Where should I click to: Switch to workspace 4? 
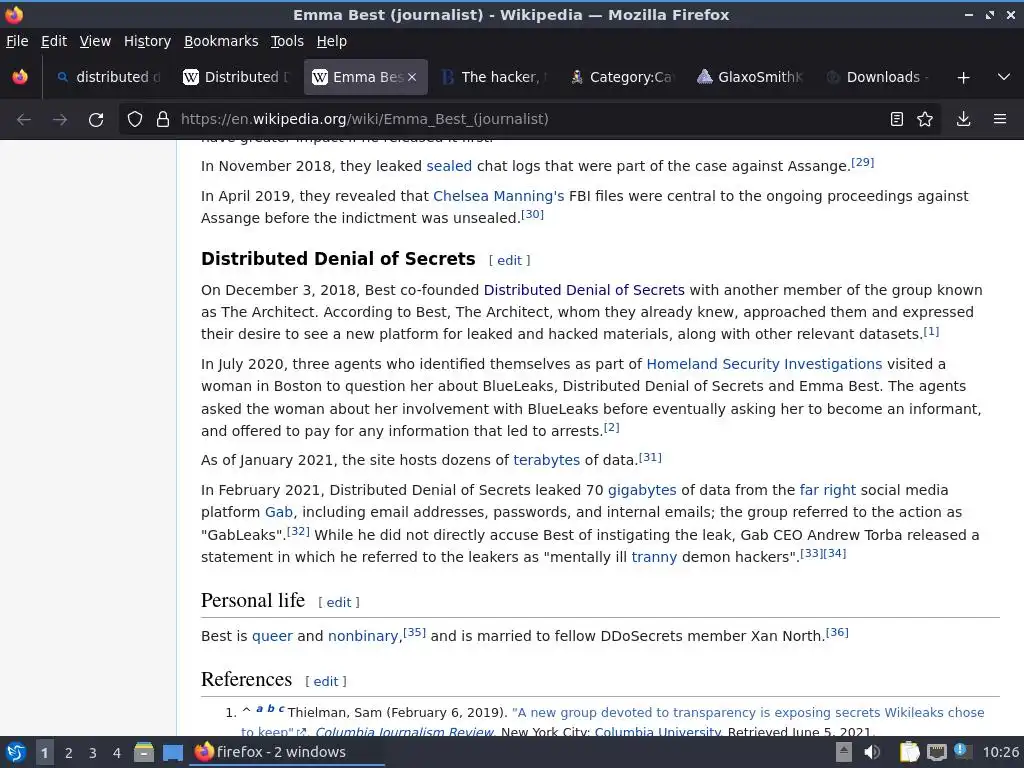point(117,753)
